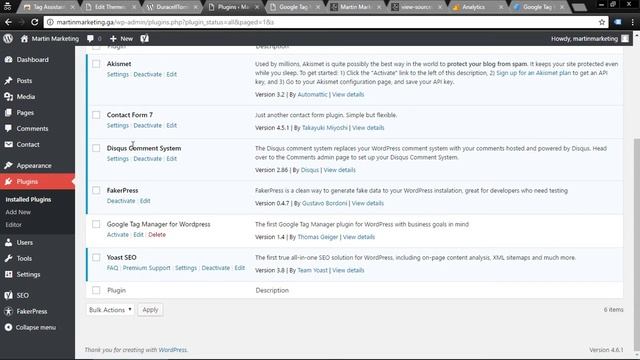
Task: Toggle select-all checkbox in table footer
Action: 96,290
